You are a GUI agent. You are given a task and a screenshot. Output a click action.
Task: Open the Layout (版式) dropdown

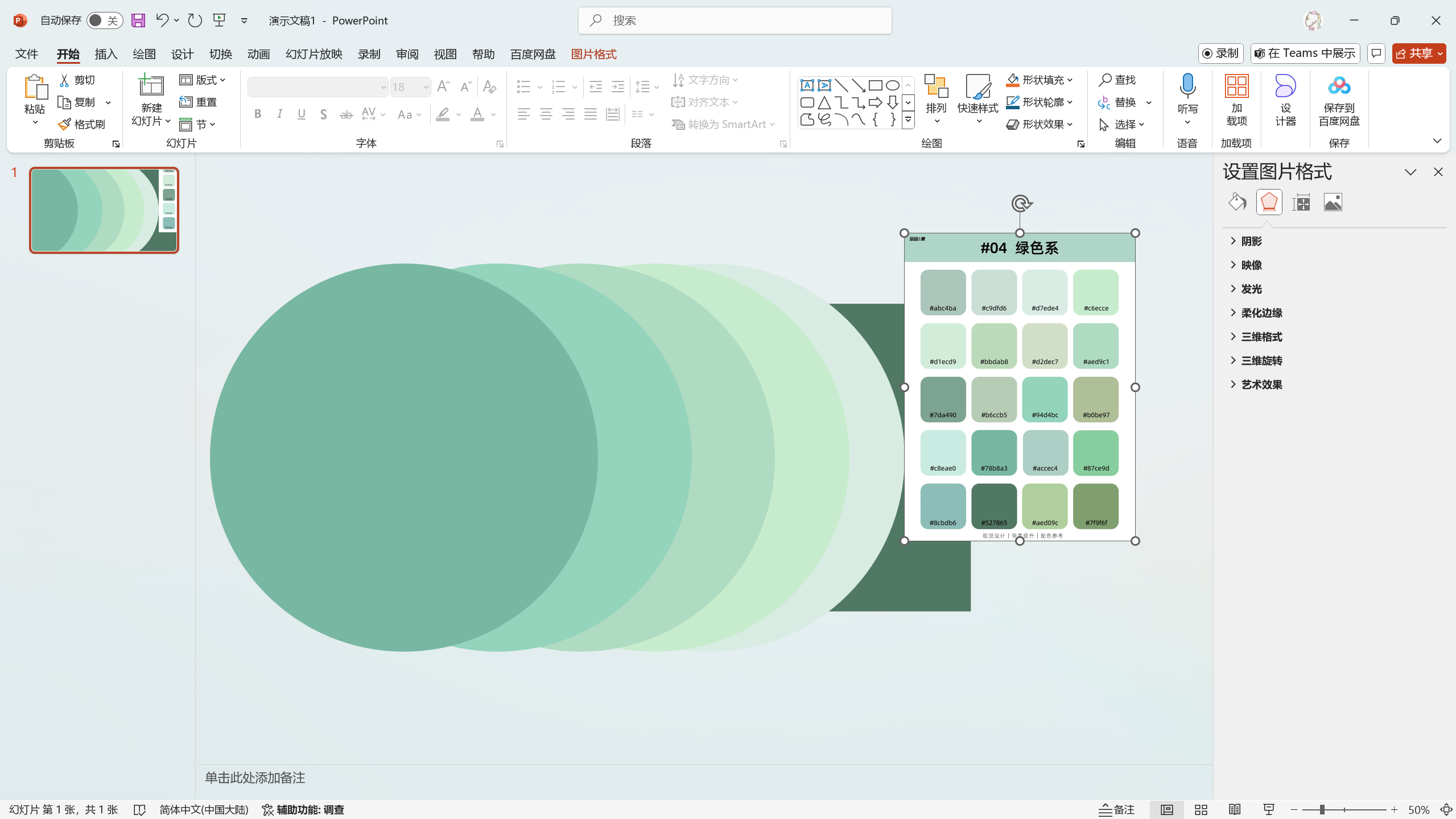[203, 80]
